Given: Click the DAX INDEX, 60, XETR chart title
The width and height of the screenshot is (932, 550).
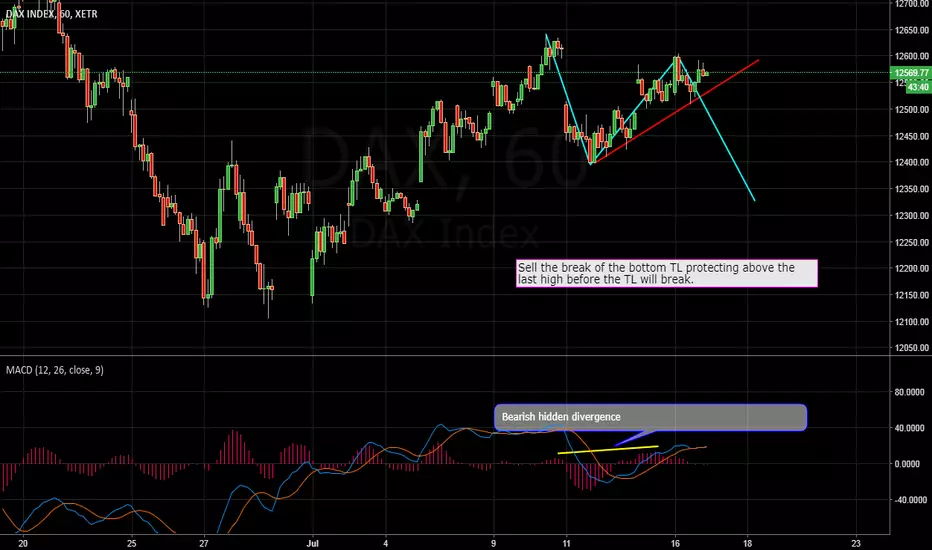Looking at the screenshot, I should (52, 14).
